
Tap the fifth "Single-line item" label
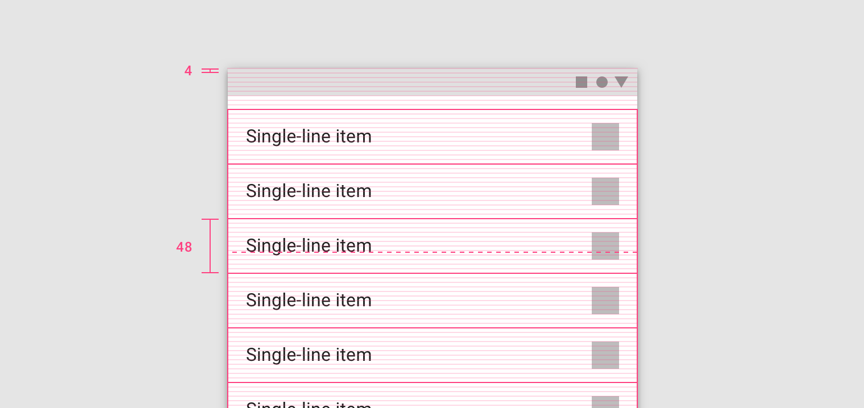click(308, 355)
